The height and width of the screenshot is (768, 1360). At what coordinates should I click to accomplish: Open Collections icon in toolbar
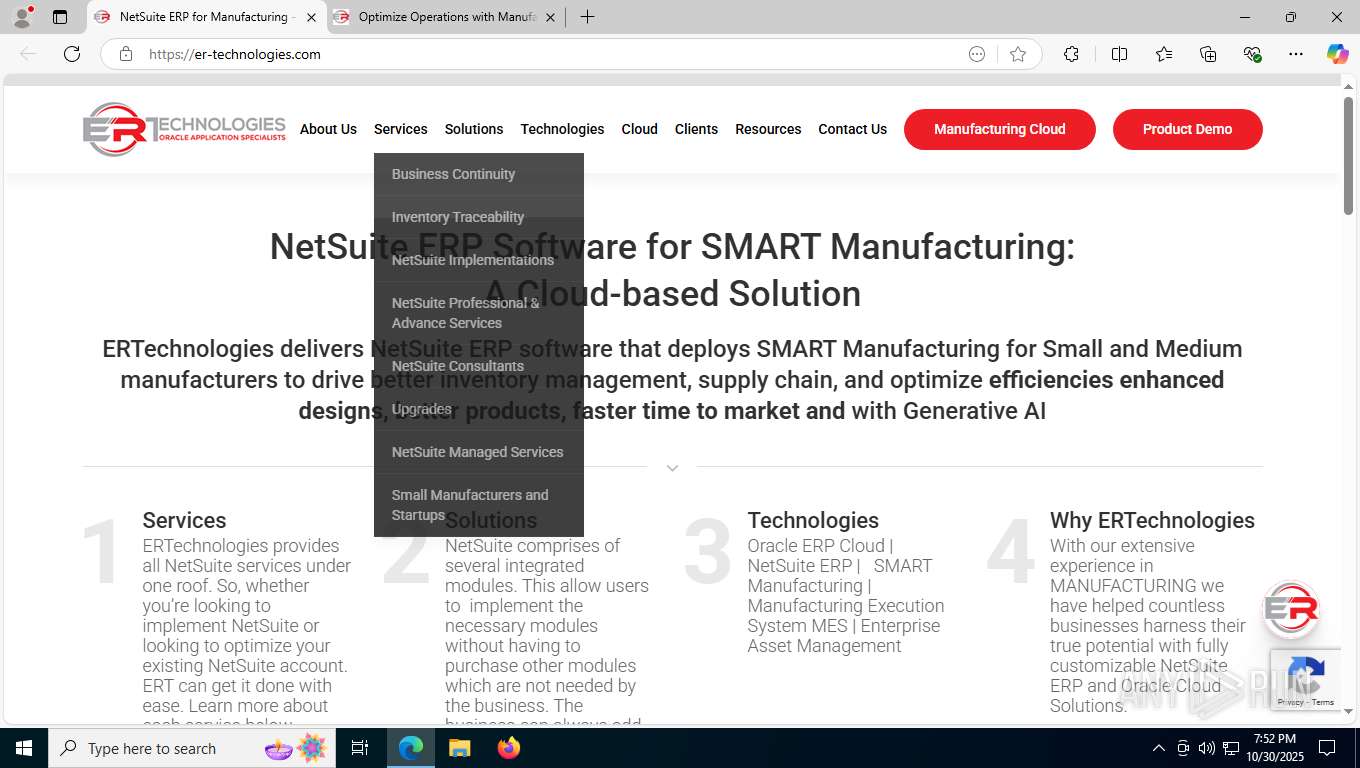click(1208, 54)
